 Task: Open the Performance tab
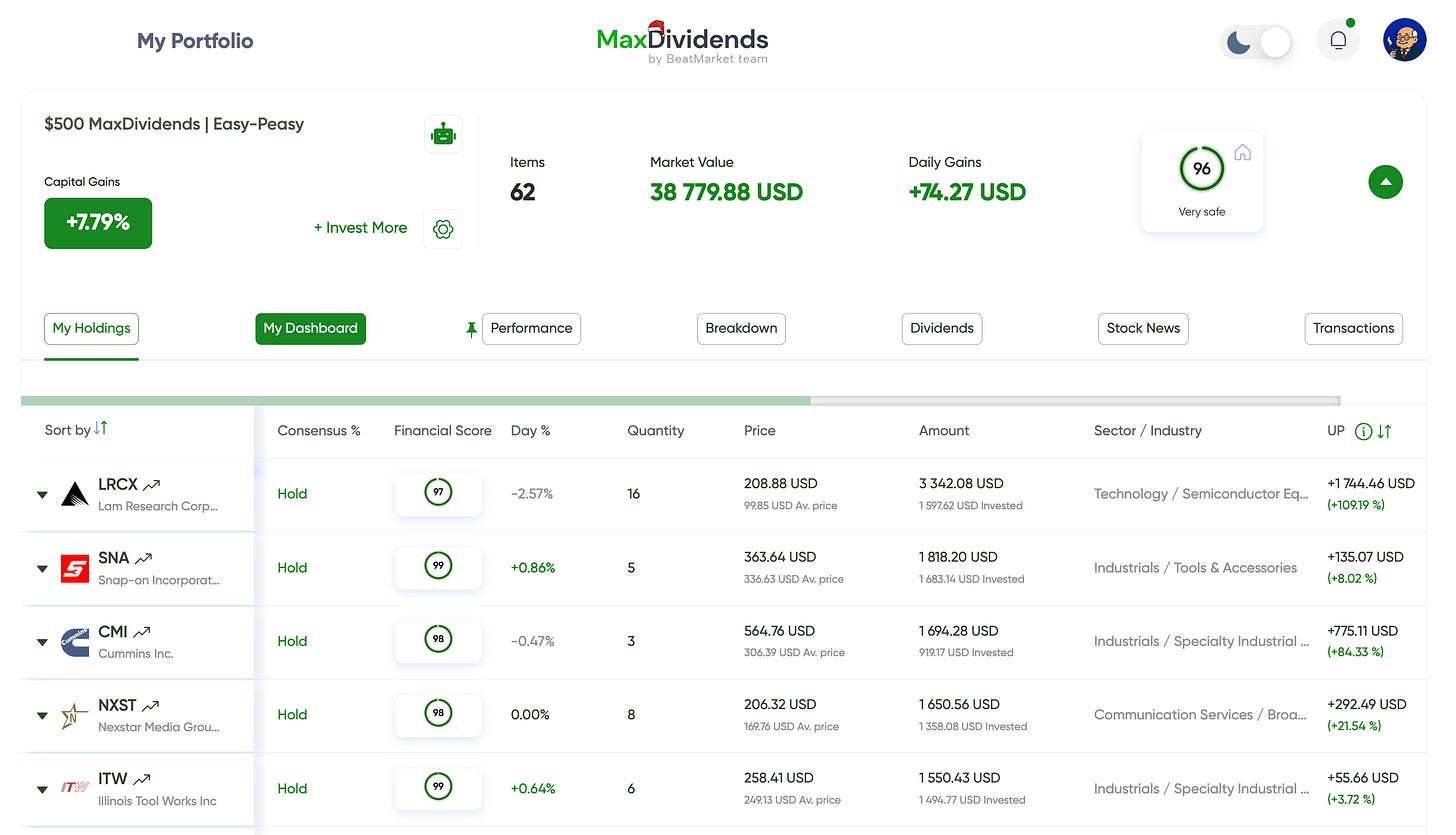(531, 329)
